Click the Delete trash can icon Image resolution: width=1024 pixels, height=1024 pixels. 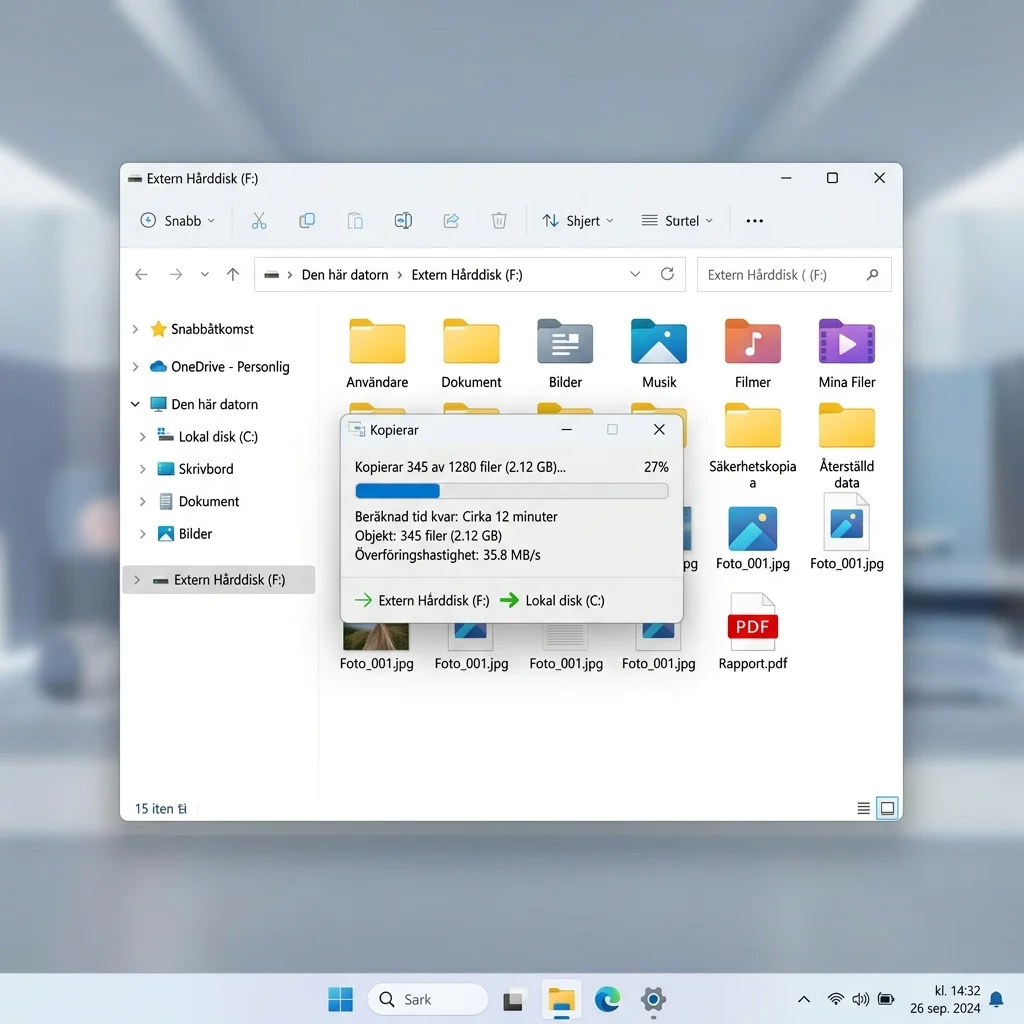[x=499, y=221]
